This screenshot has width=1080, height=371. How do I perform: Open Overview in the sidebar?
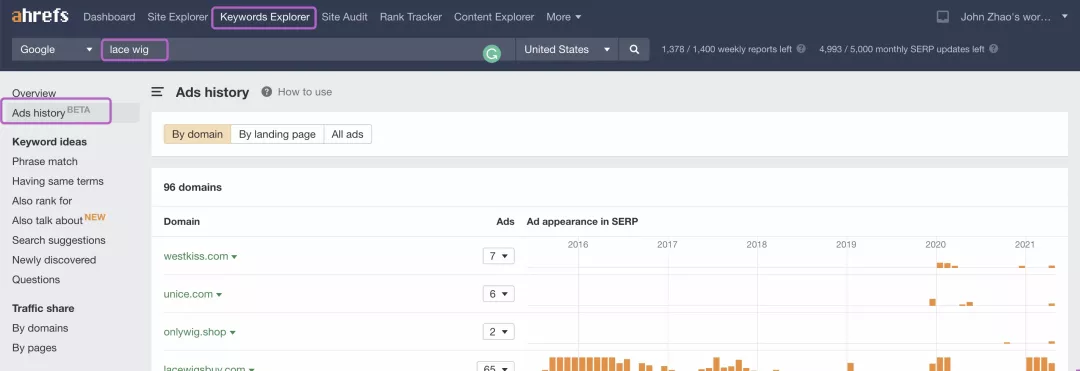pos(34,93)
